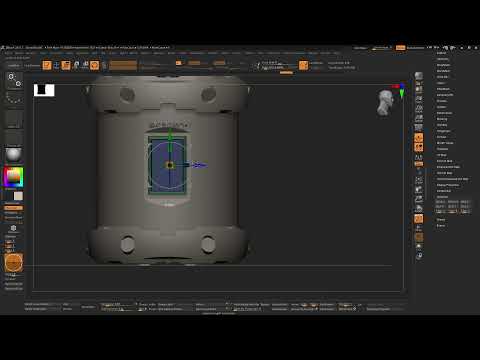480x360 pixels.
Task: Click the white document thumbnail in viewport corner
Action: 44,90
